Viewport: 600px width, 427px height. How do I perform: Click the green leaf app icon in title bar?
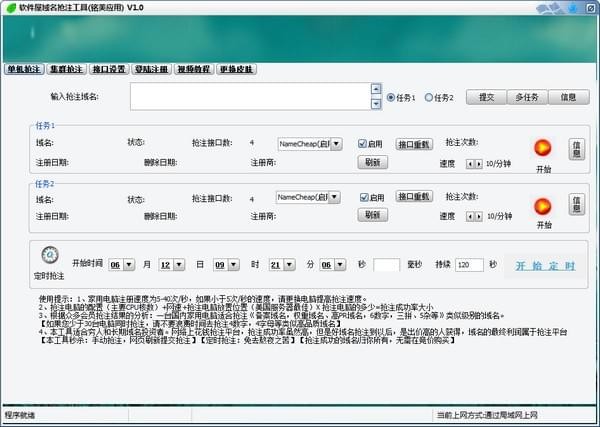coord(10,7)
